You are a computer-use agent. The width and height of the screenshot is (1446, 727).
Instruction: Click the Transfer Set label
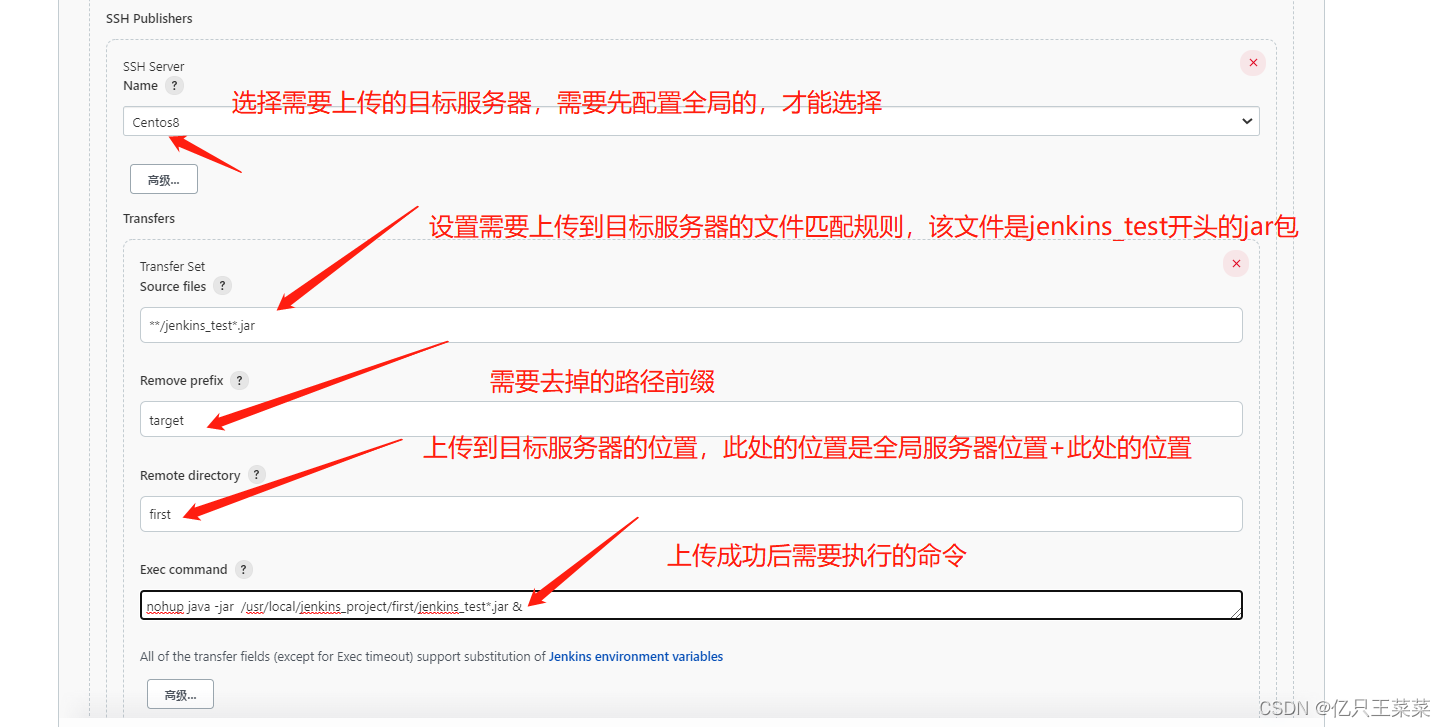click(x=173, y=266)
